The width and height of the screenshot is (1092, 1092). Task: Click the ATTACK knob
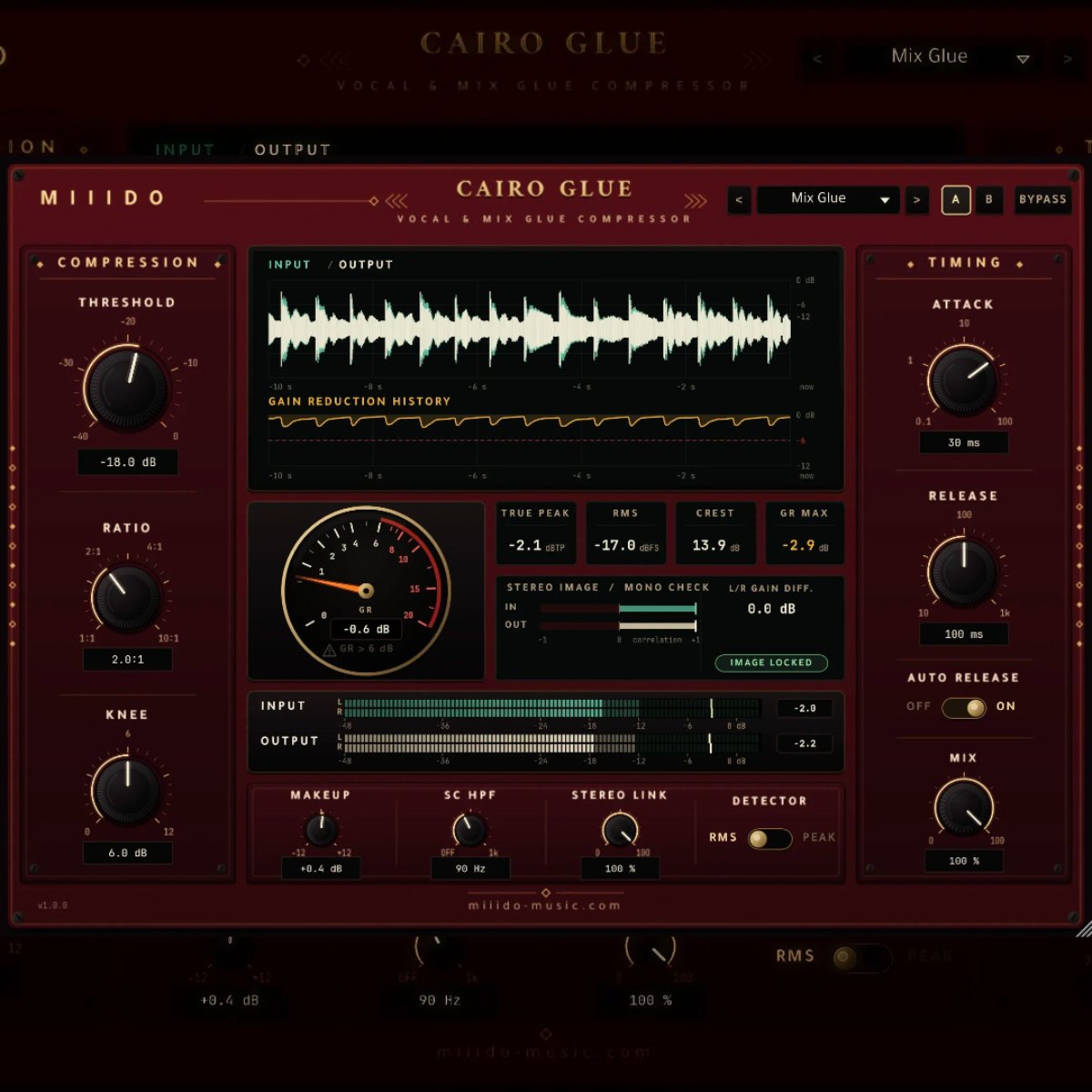[x=963, y=380]
